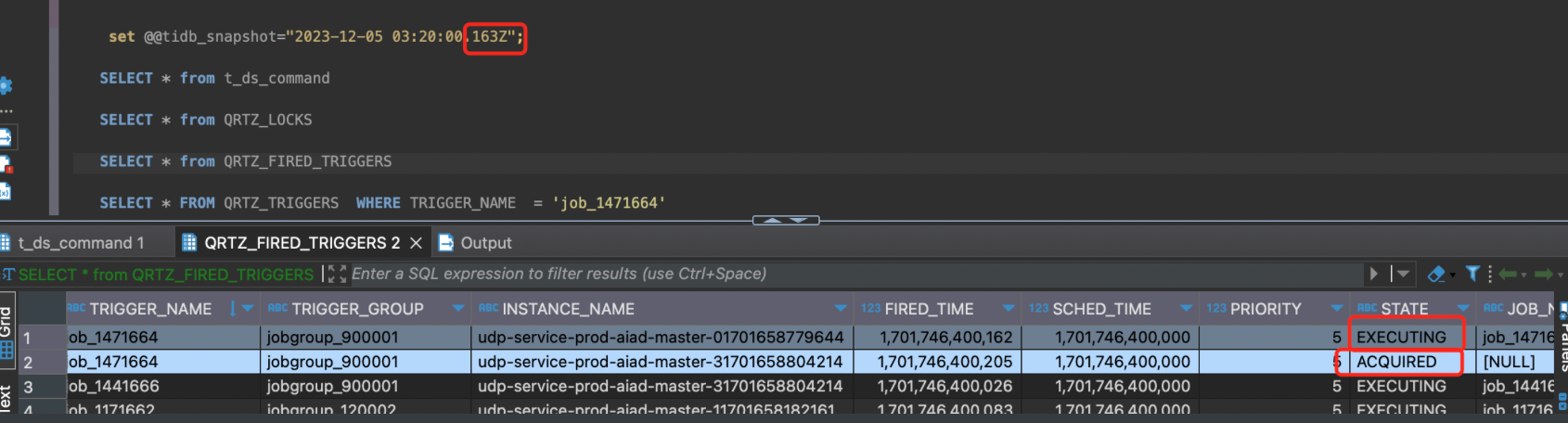Switch to Grid view mode

click(x=7, y=322)
